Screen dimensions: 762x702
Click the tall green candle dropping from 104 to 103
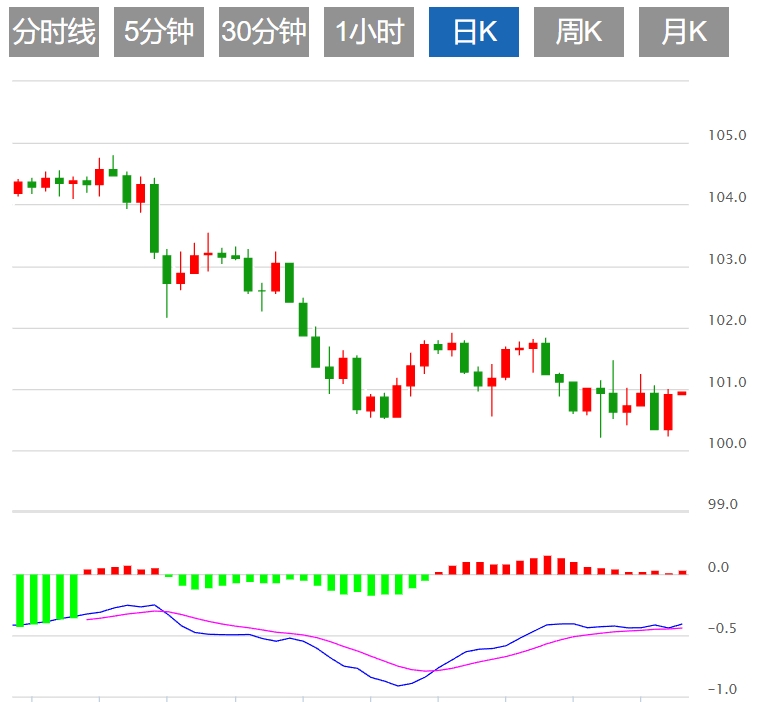coord(154,217)
